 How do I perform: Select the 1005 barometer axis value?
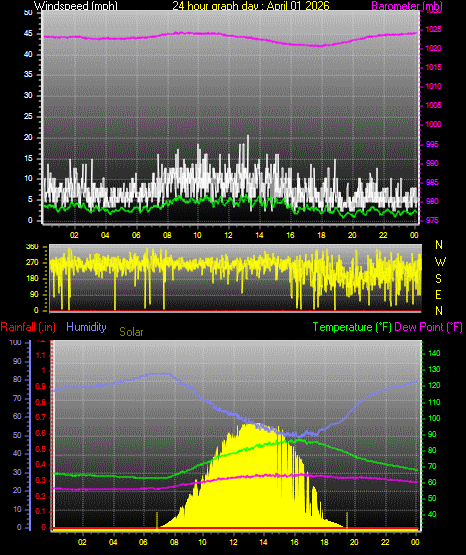[433, 105]
